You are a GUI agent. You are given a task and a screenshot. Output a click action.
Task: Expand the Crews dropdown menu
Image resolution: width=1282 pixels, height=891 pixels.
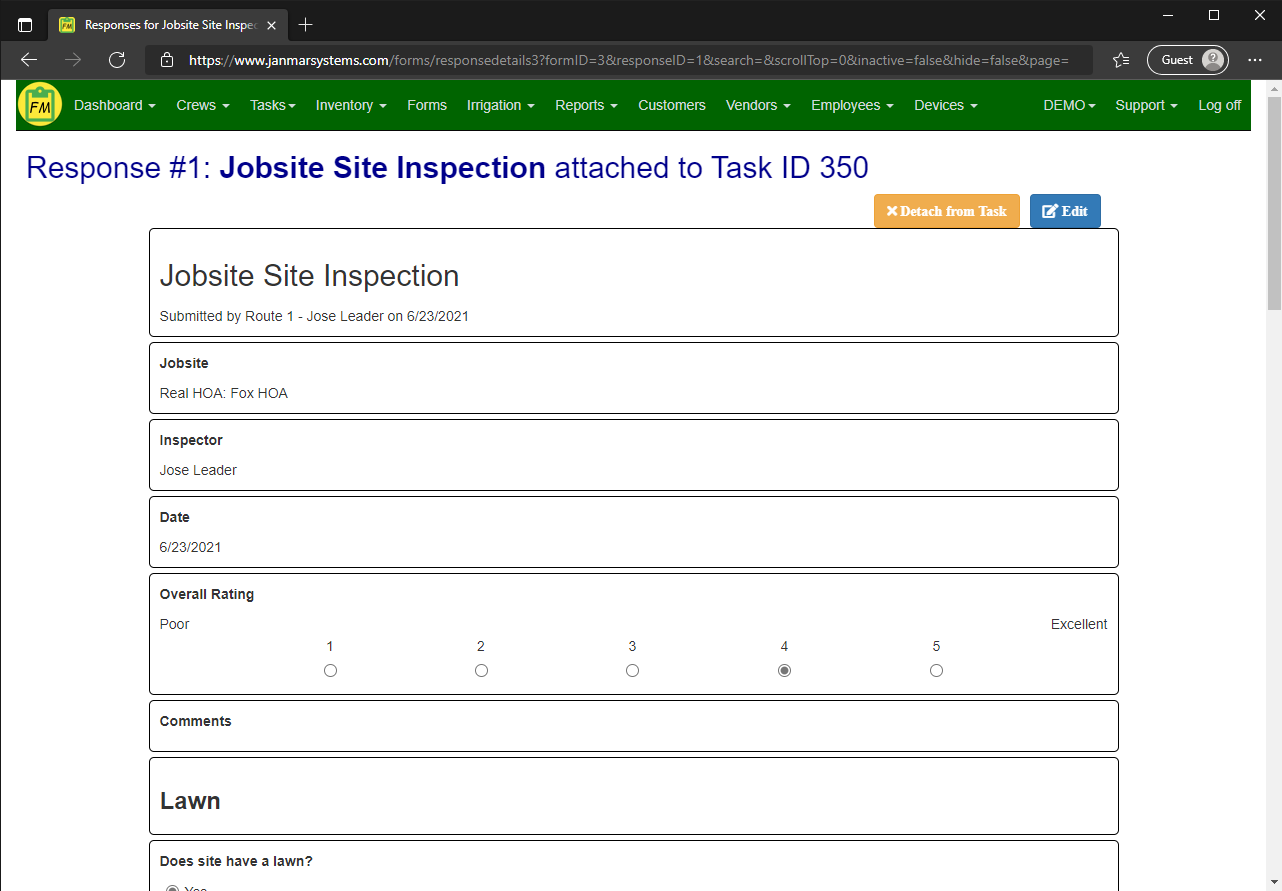click(x=203, y=105)
